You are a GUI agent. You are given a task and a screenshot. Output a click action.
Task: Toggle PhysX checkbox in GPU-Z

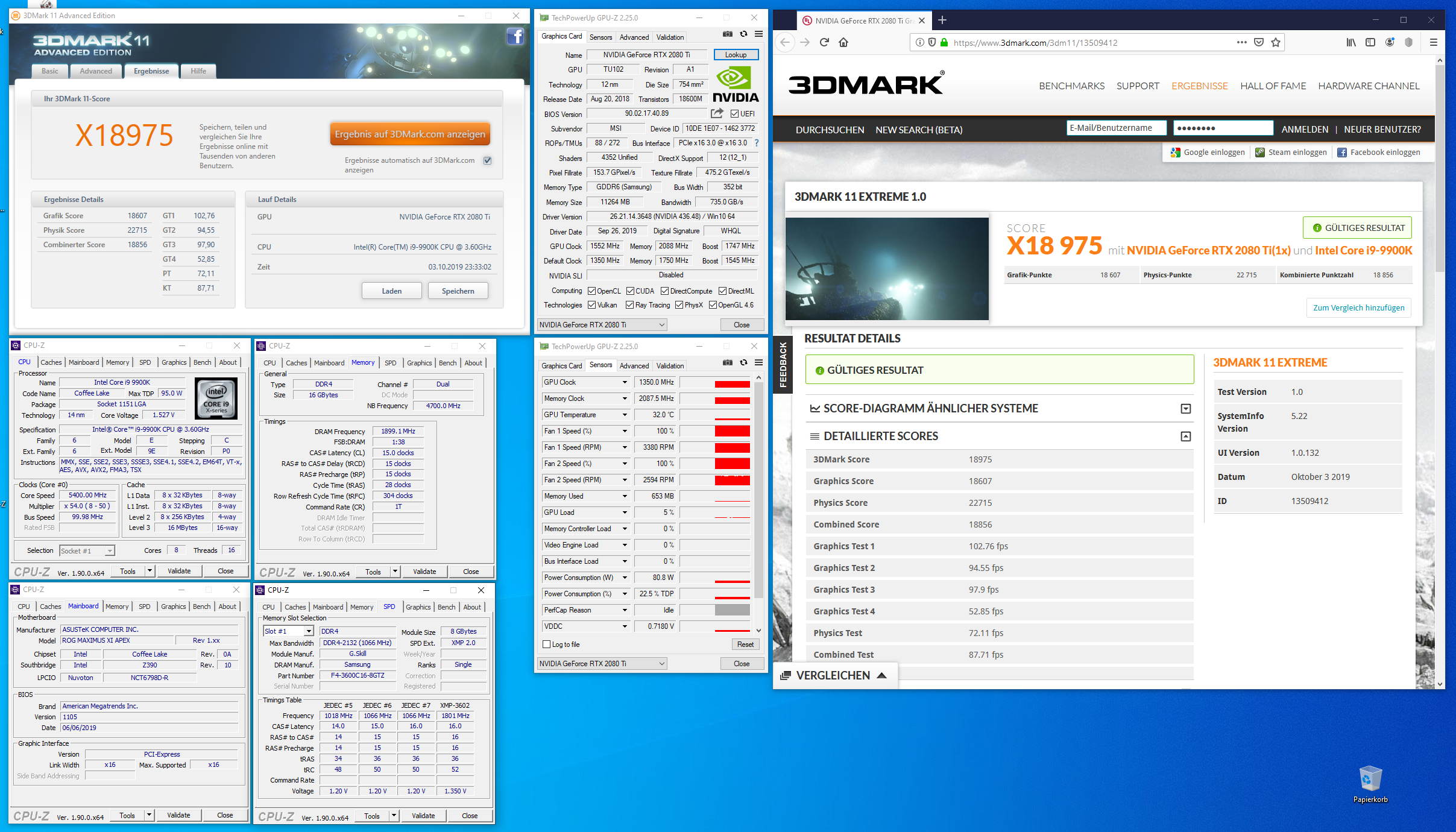[679, 305]
